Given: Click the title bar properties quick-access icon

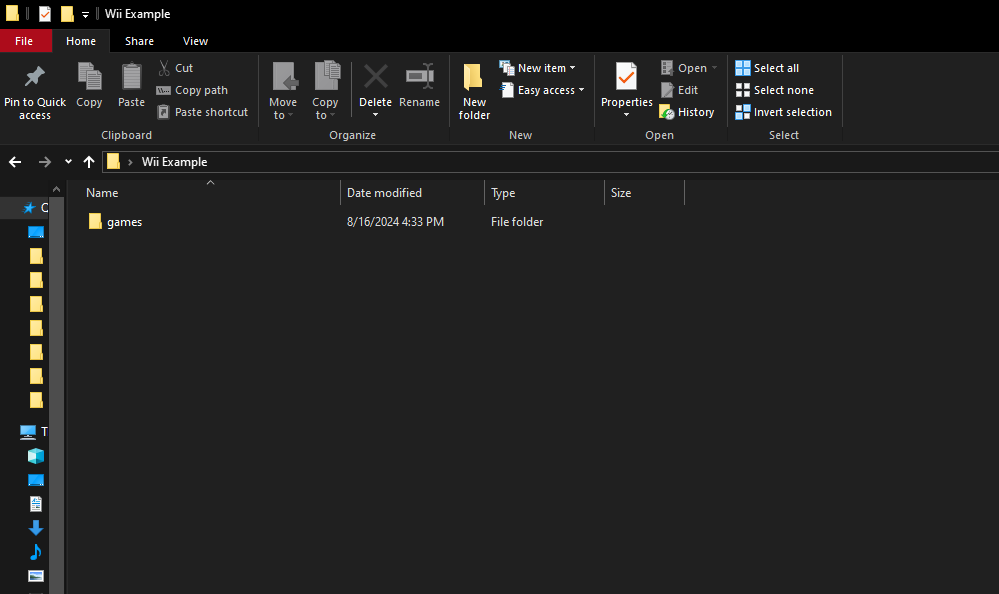Looking at the screenshot, I should point(45,13).
